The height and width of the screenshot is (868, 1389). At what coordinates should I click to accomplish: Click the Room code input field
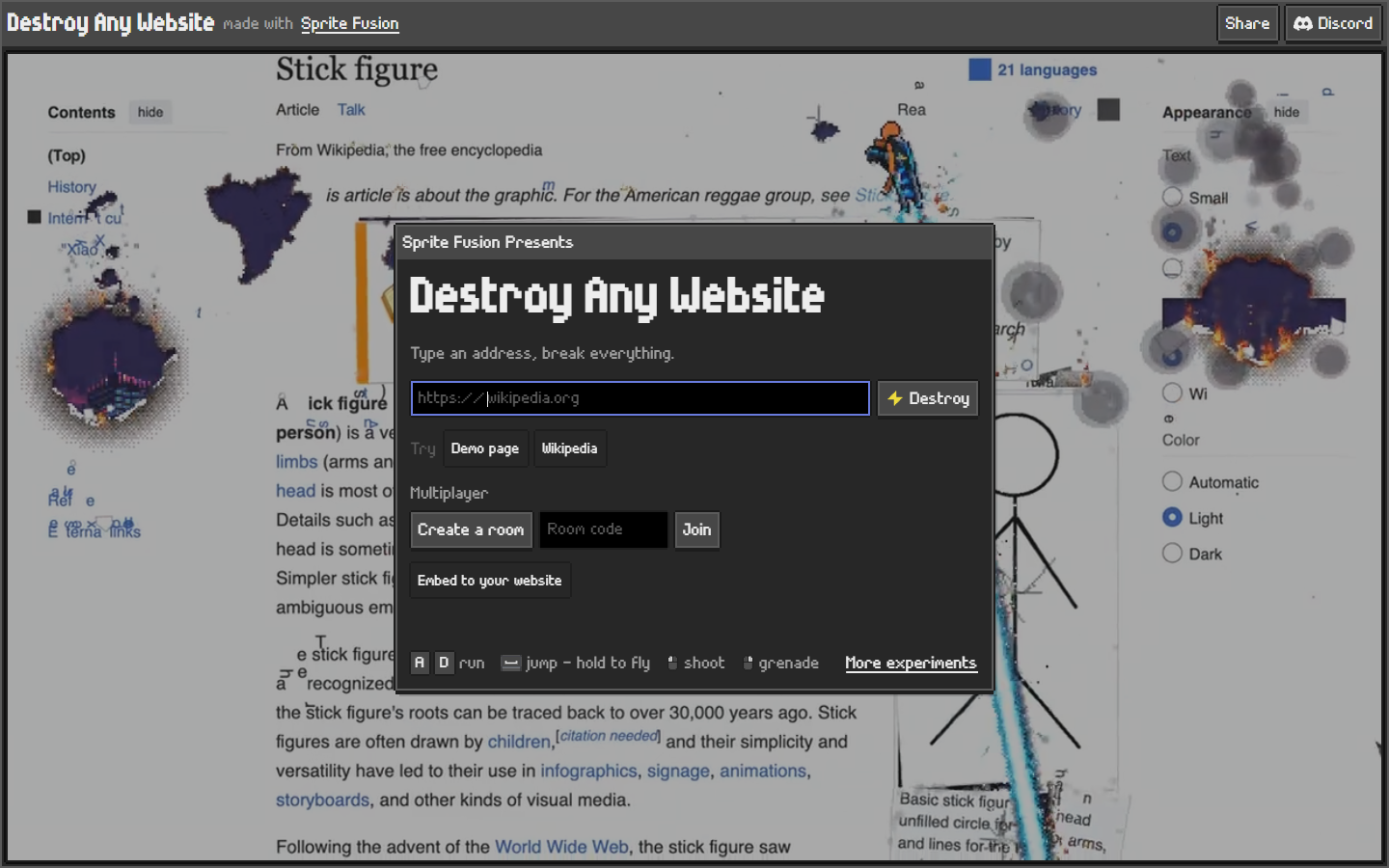pyautogui.click(x=603, y=529)
